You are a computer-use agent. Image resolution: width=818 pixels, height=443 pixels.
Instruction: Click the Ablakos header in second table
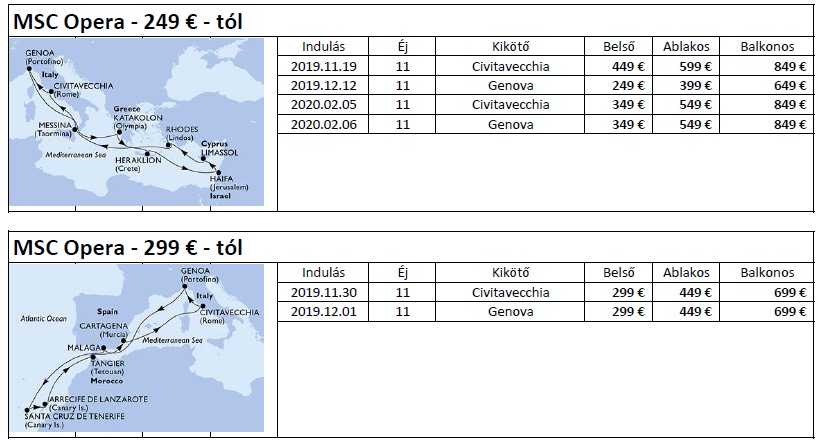686,272
